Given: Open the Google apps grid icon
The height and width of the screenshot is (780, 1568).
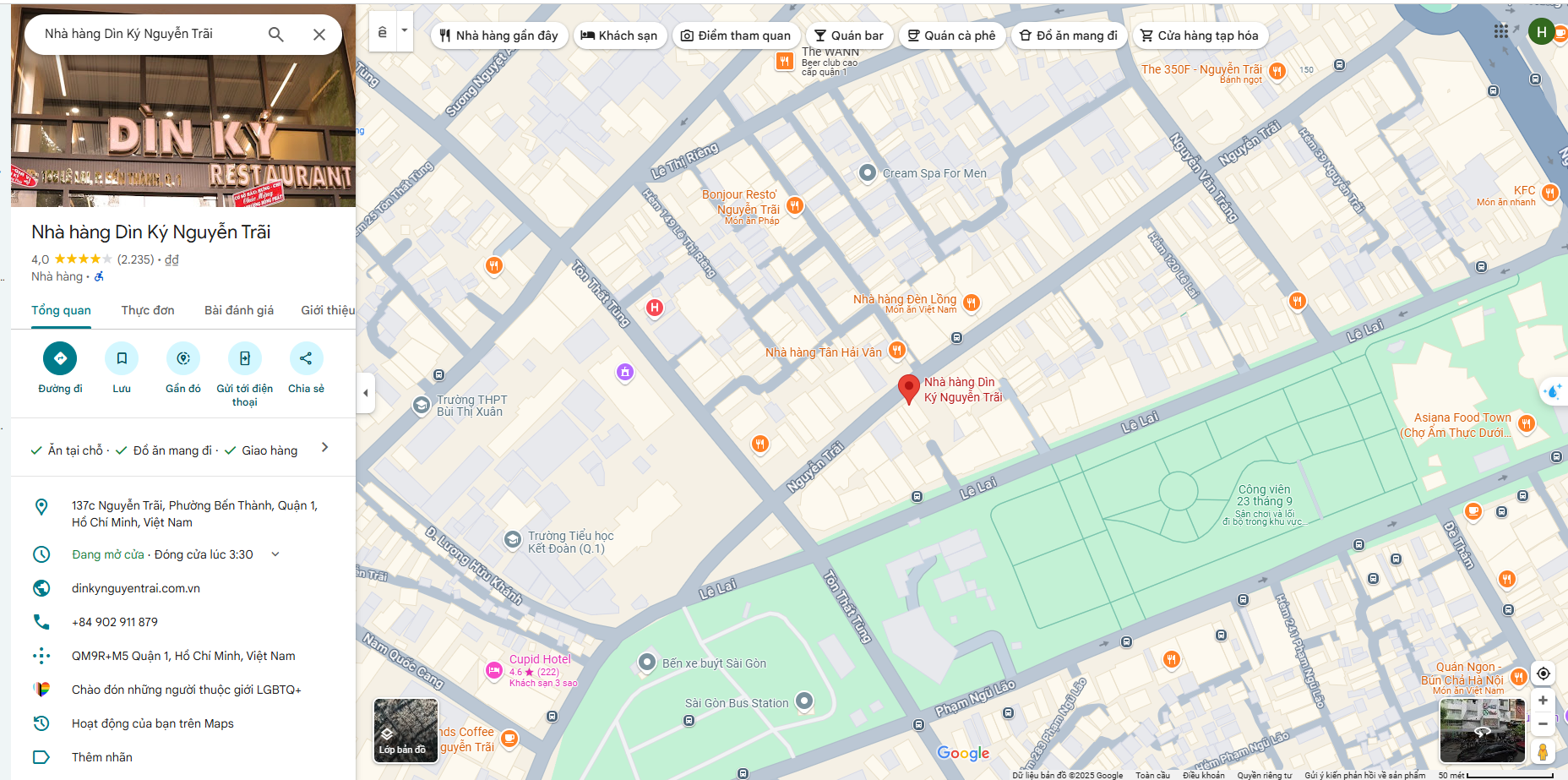Looking at the screenshot, I should [x=1500, y=31].
